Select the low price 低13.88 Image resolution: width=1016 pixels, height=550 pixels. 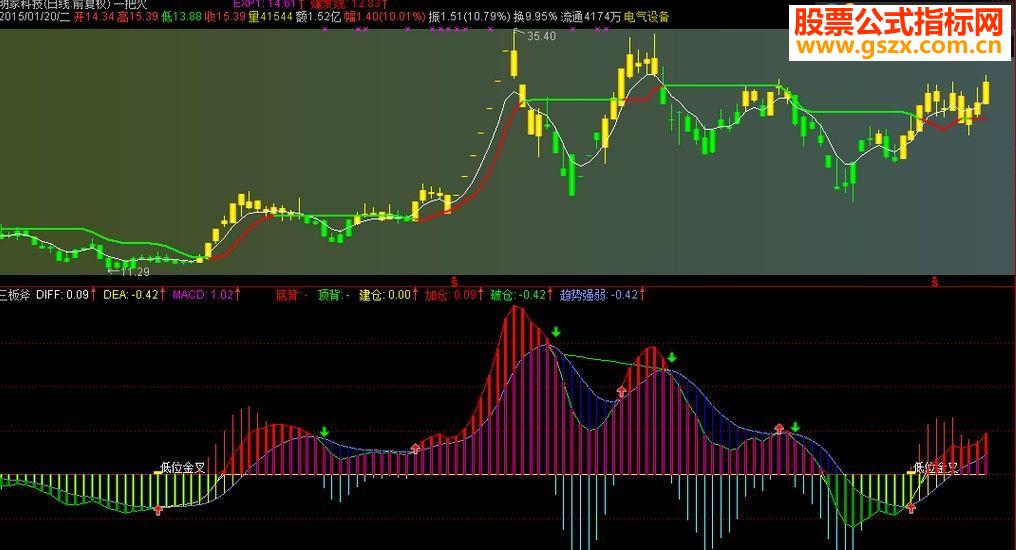(x=181, y=17)
